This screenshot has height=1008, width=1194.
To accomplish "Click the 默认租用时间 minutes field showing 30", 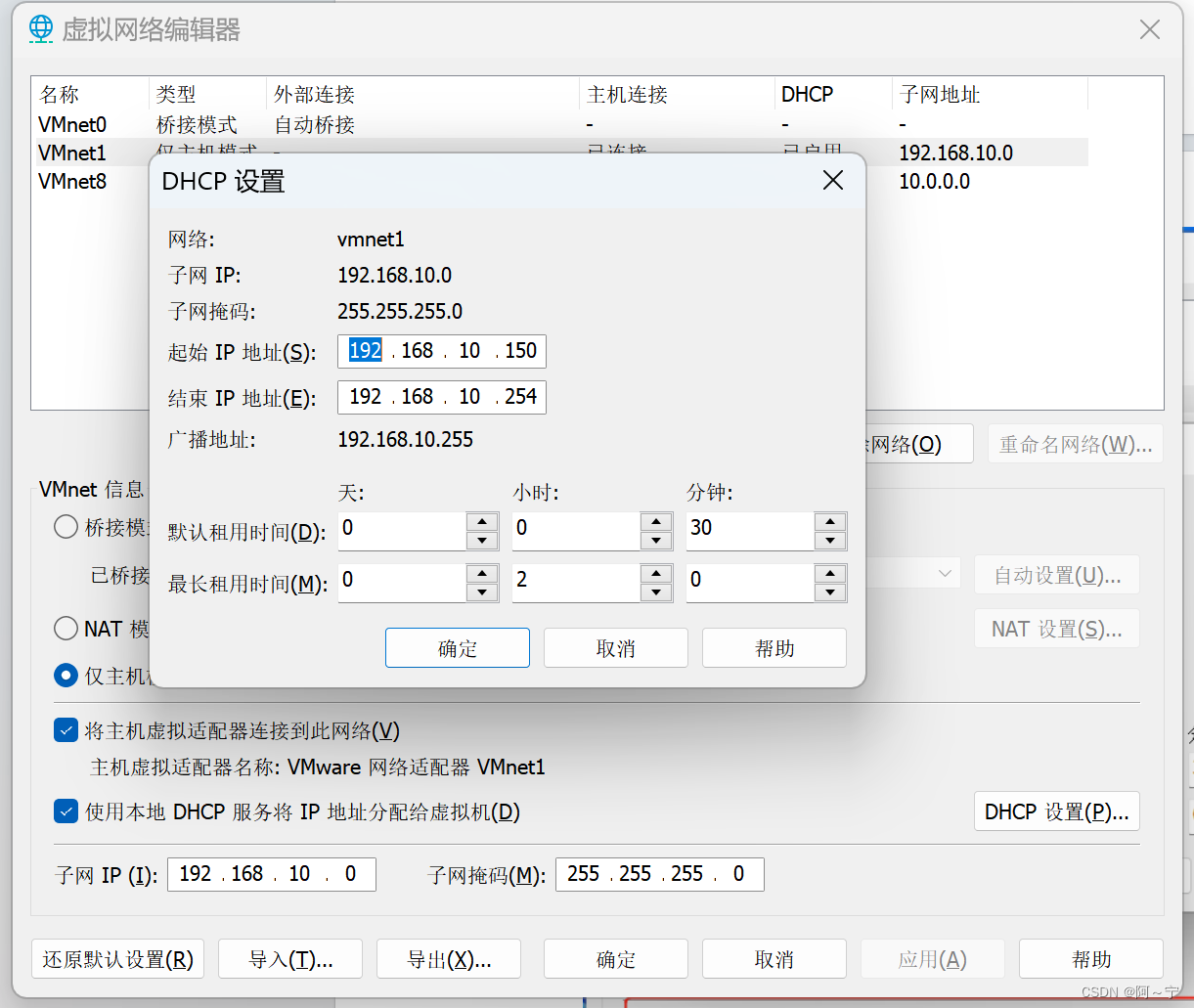I will (751, 531).
